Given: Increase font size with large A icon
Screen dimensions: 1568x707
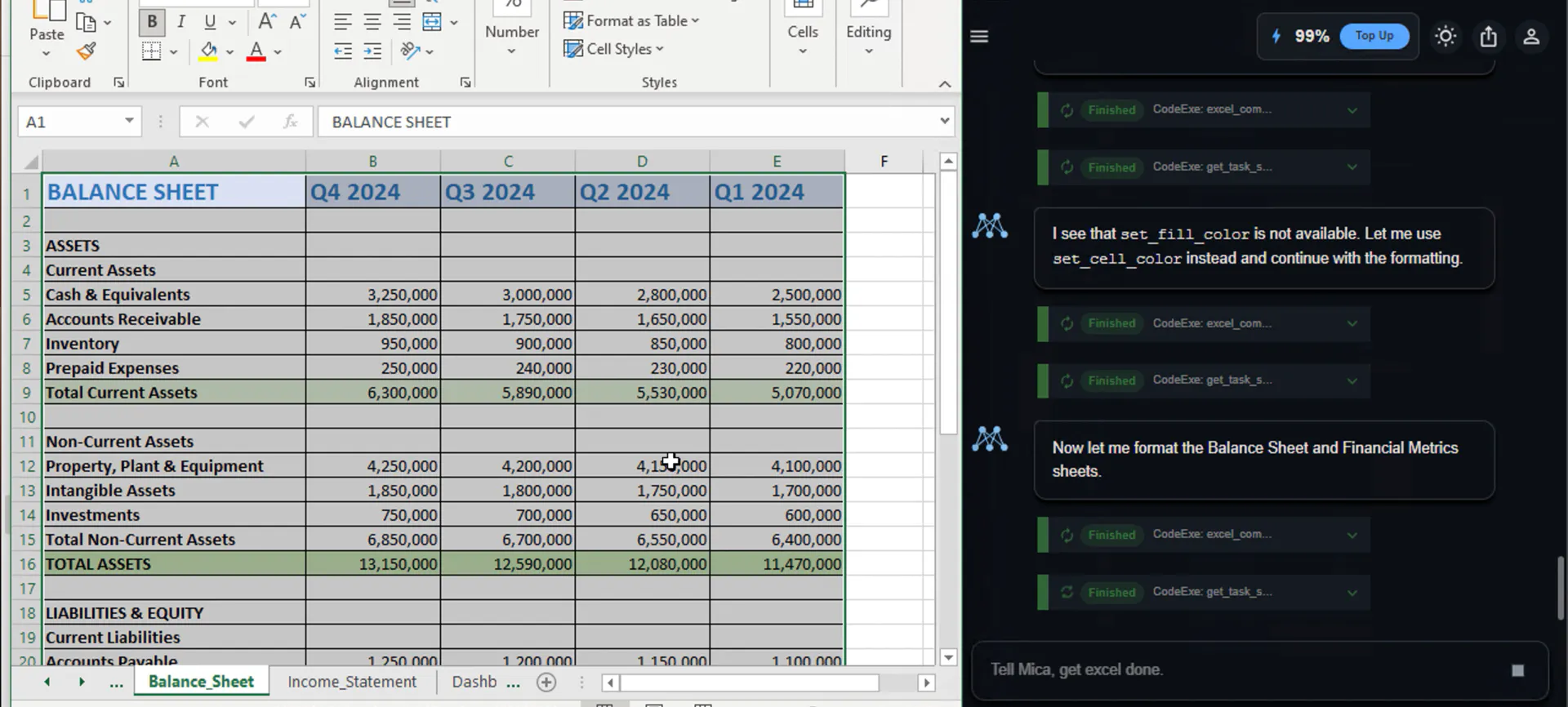Looking at the screenshot, I should click(267, 22).
